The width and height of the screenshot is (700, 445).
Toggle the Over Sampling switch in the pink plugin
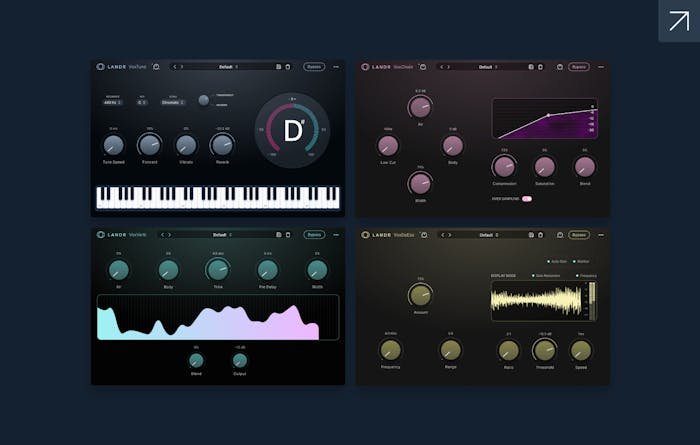527,199
